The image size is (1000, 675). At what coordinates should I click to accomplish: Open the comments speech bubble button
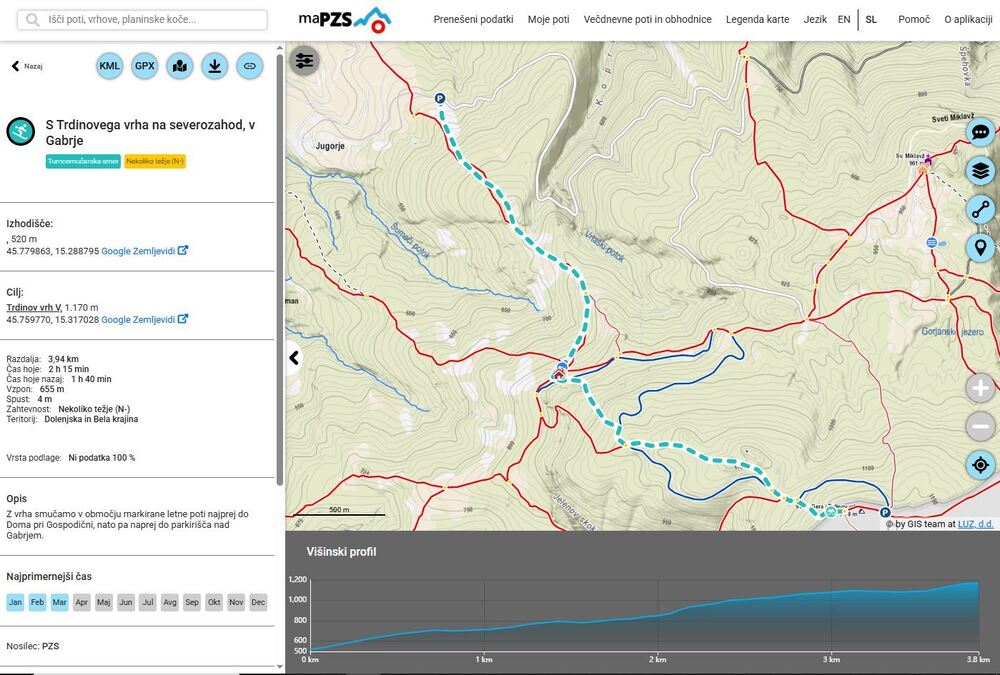click(x=980, y=132)
